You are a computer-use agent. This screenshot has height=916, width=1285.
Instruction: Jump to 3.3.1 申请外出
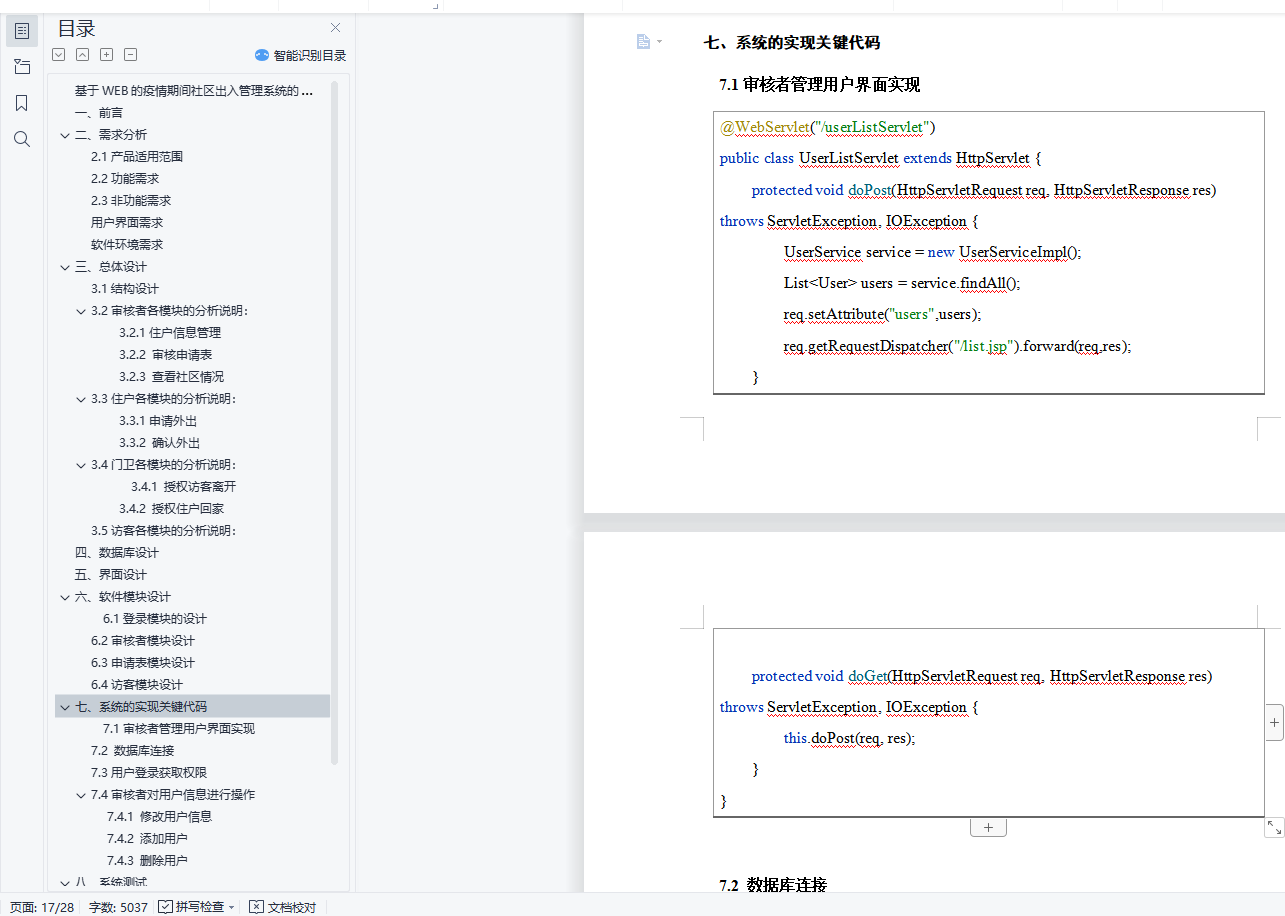pos(158,420)
